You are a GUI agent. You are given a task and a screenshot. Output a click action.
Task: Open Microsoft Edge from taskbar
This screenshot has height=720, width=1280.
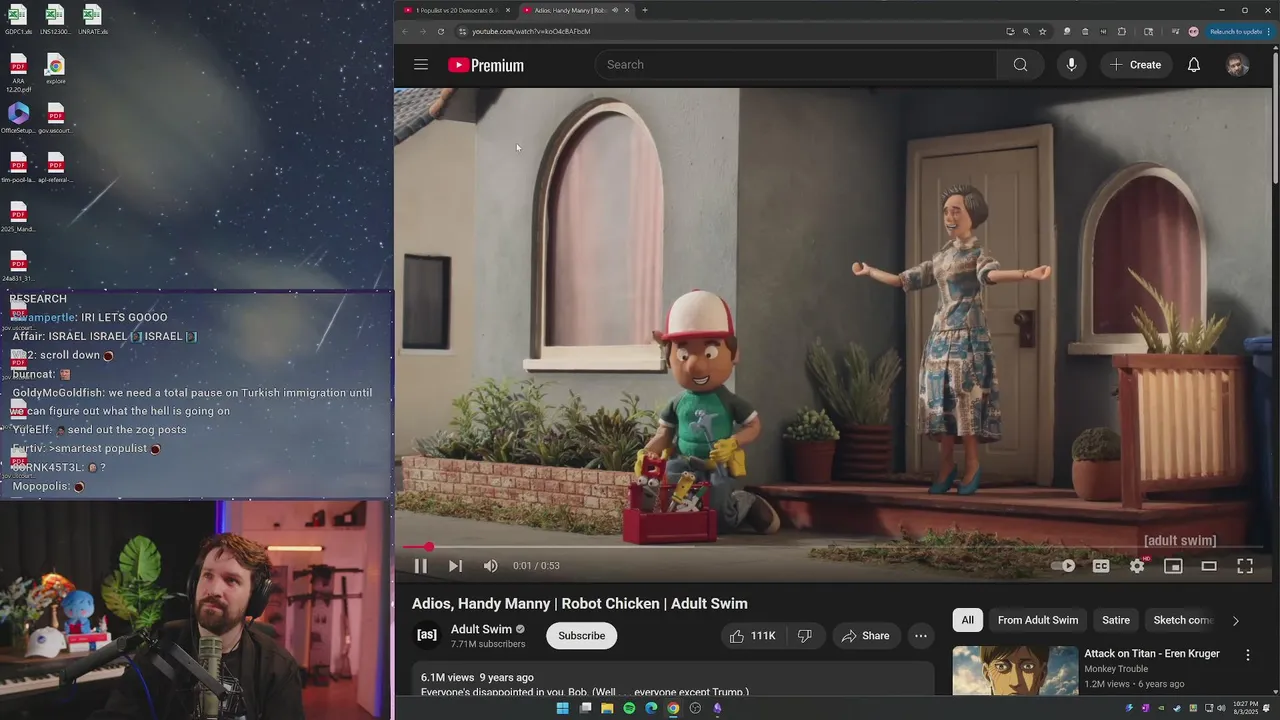tap(651, 708)
